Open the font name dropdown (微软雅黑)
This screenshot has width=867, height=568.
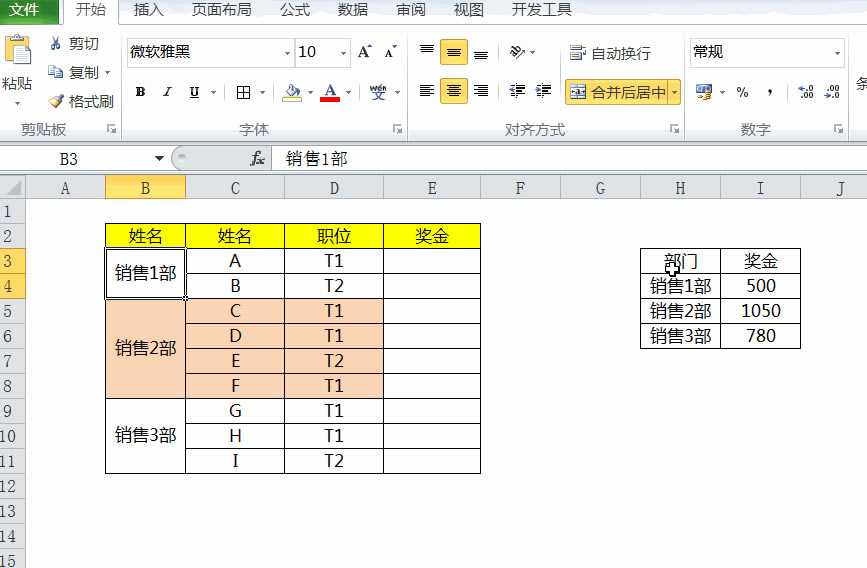(x=288, y=53)
